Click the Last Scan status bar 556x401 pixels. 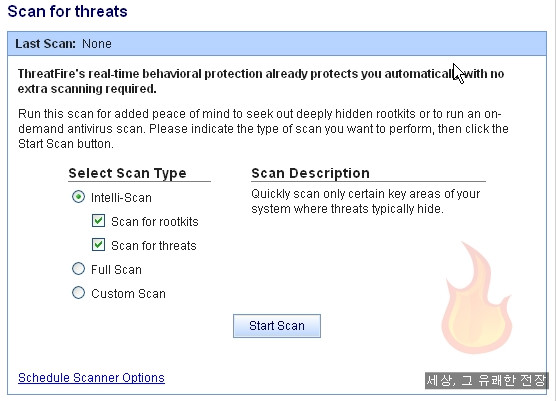coord(277,44)
